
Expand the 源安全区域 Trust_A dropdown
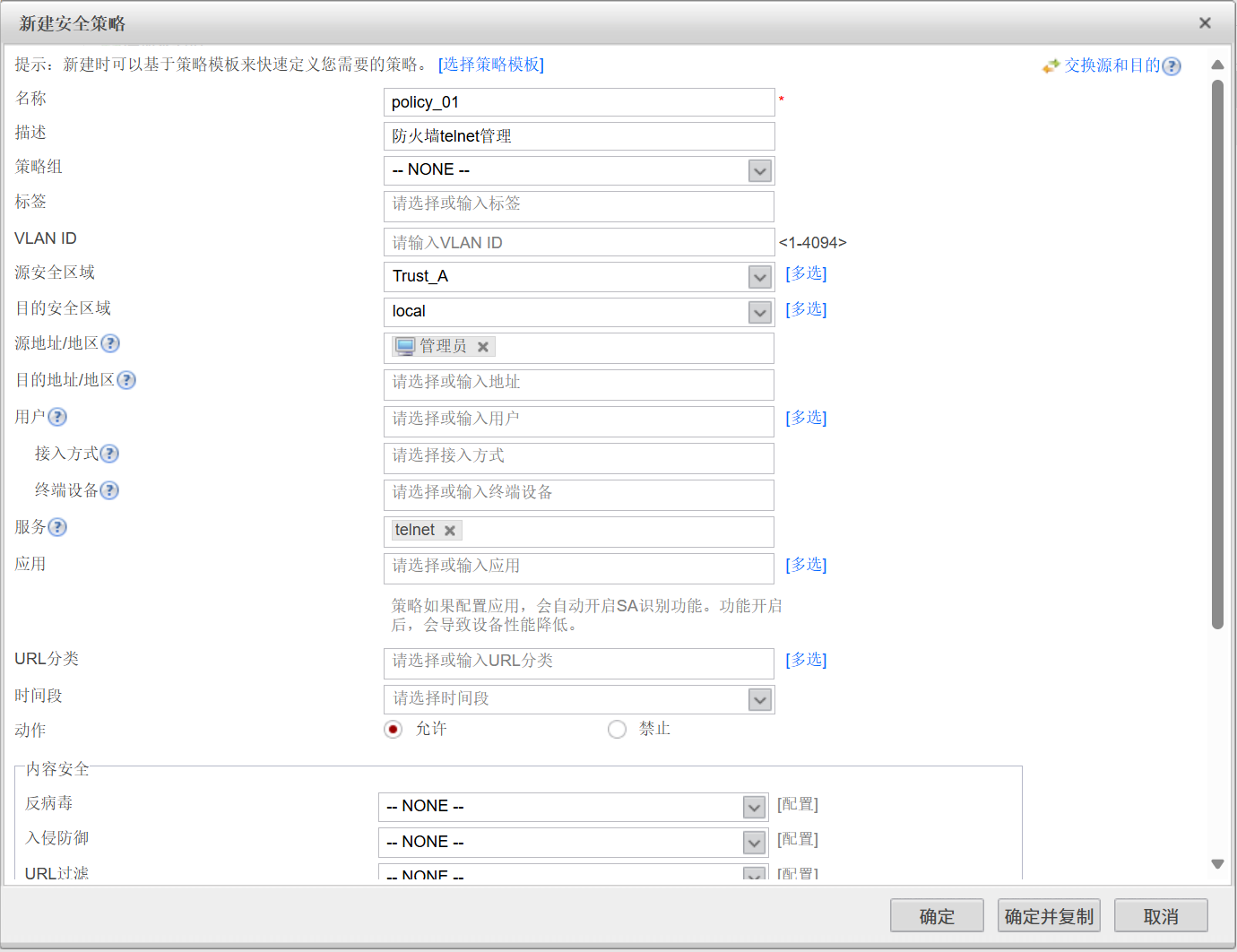(760, 277)
